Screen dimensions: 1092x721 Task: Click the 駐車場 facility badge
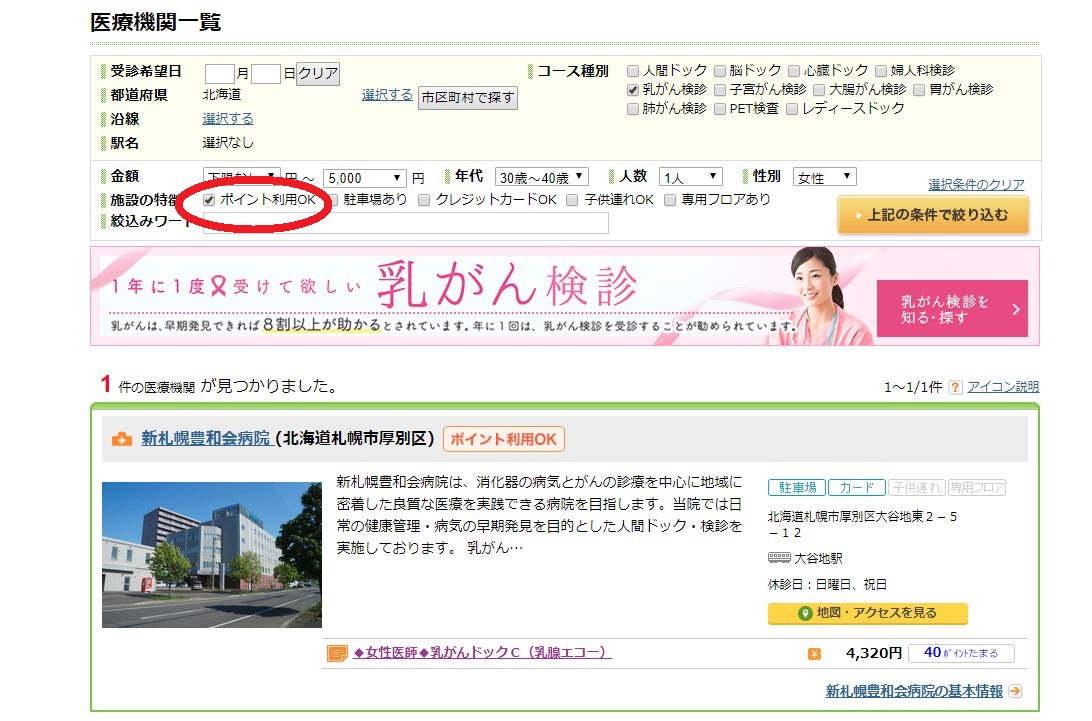click(796, 488)
